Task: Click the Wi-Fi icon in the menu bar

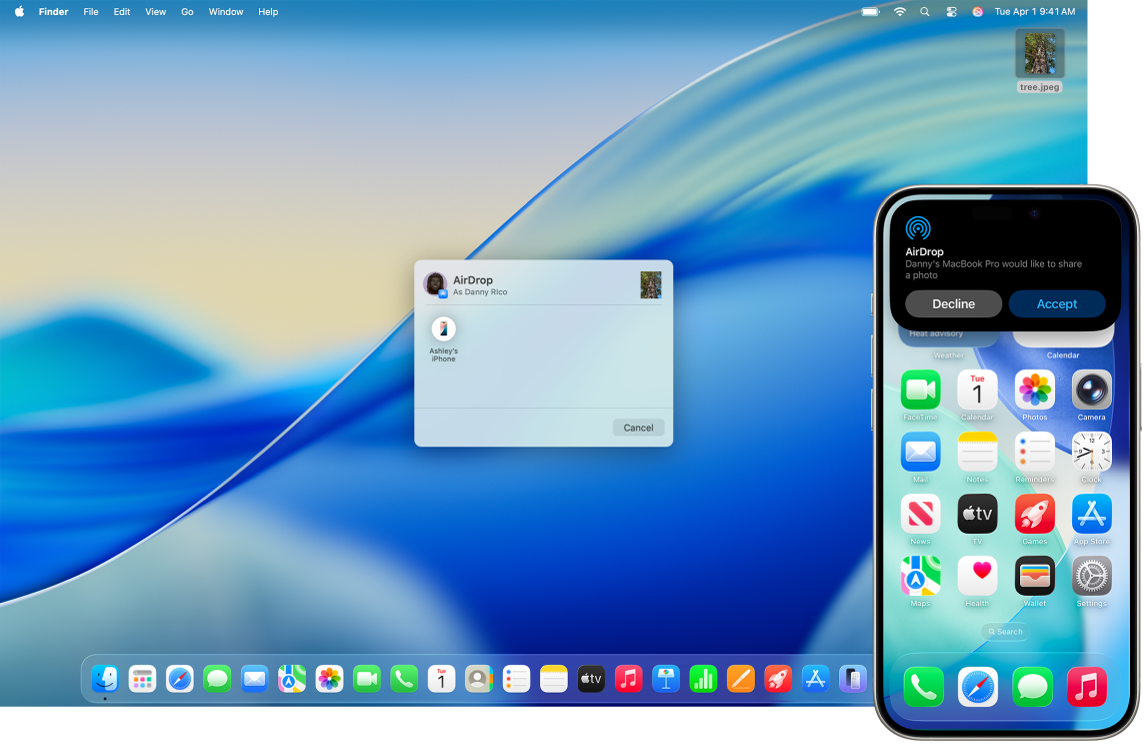Action: tap(899, 12)
